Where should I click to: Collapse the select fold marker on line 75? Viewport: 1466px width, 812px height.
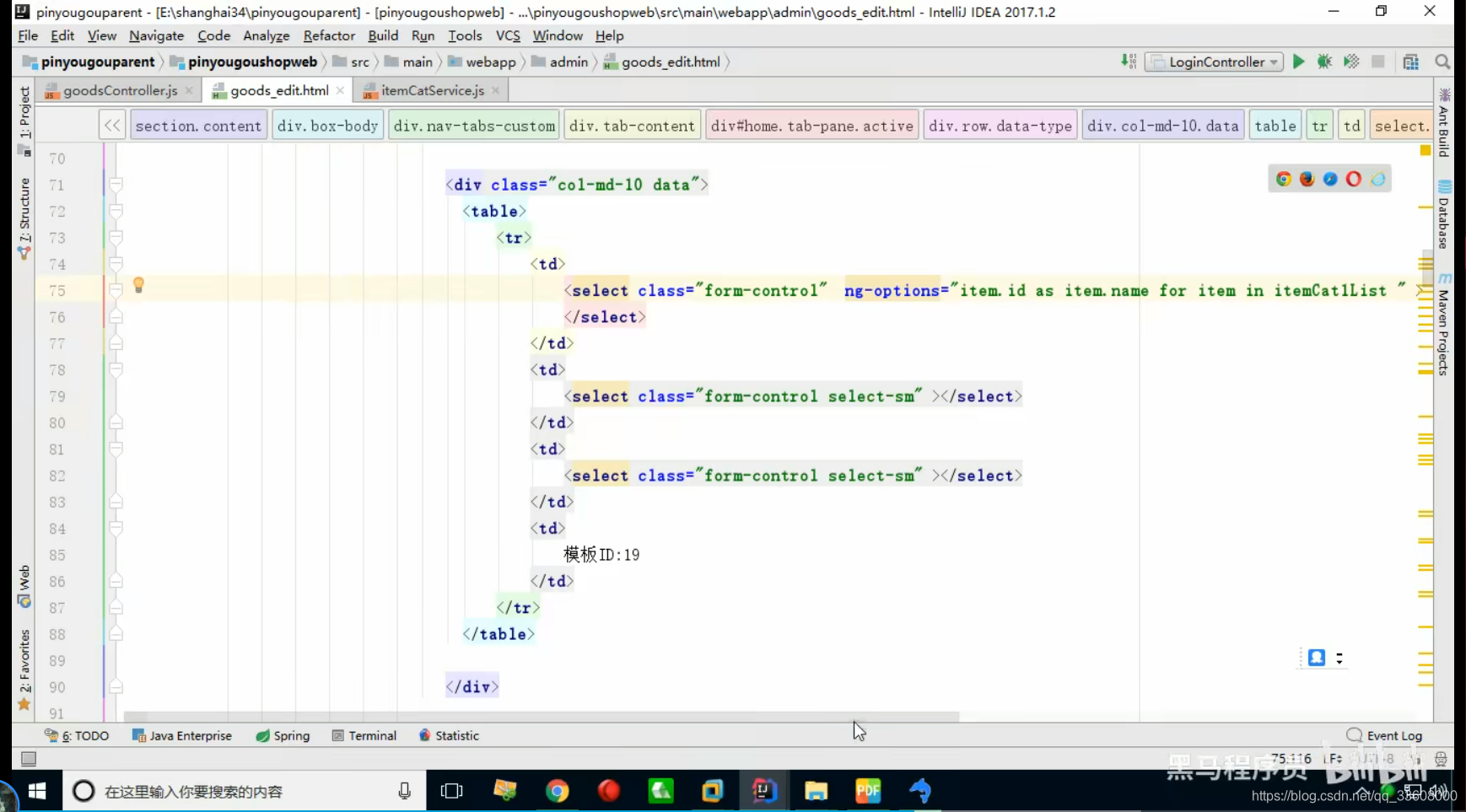tap(116, 290)
